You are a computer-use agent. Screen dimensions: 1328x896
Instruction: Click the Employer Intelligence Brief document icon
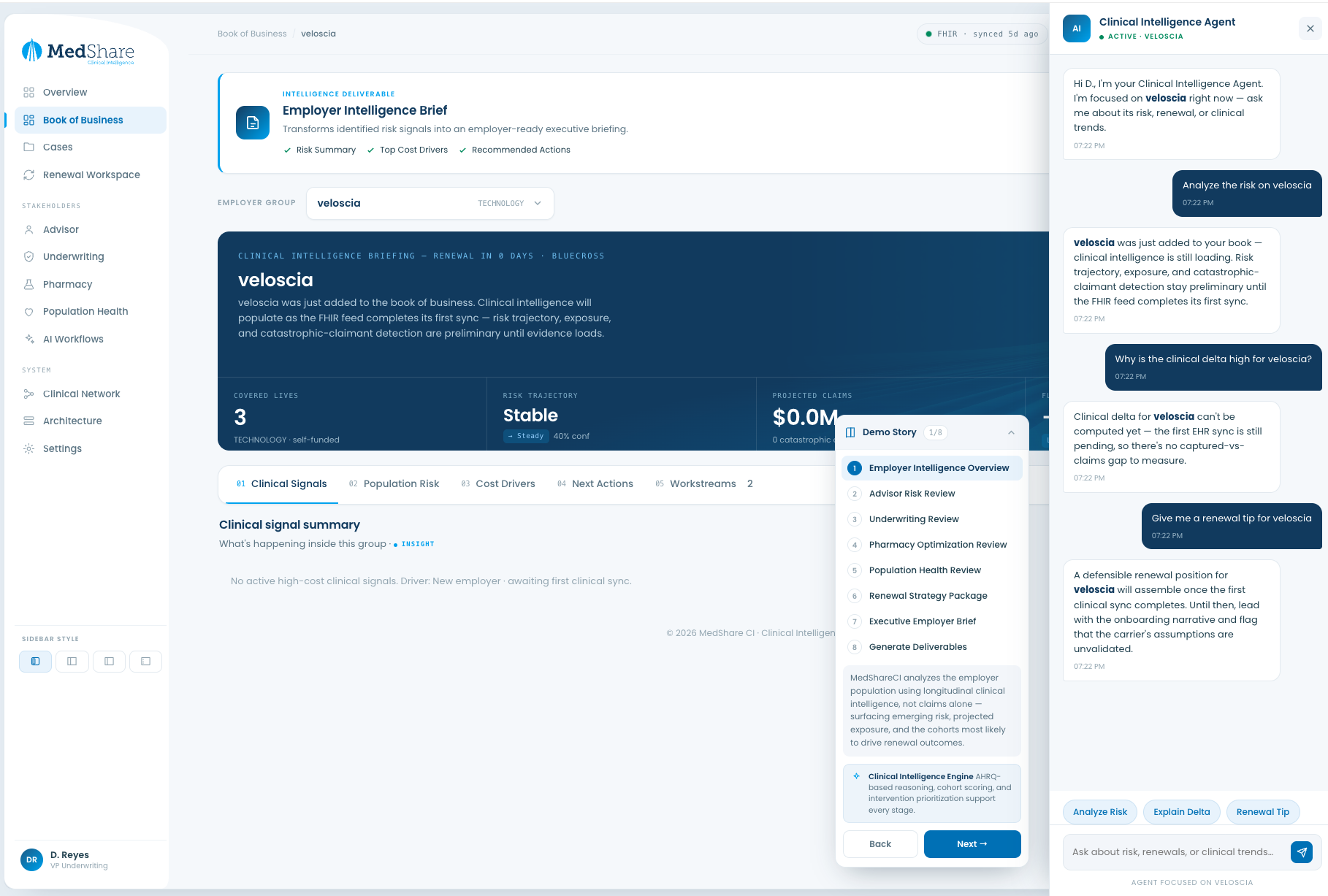pos(253,123)
